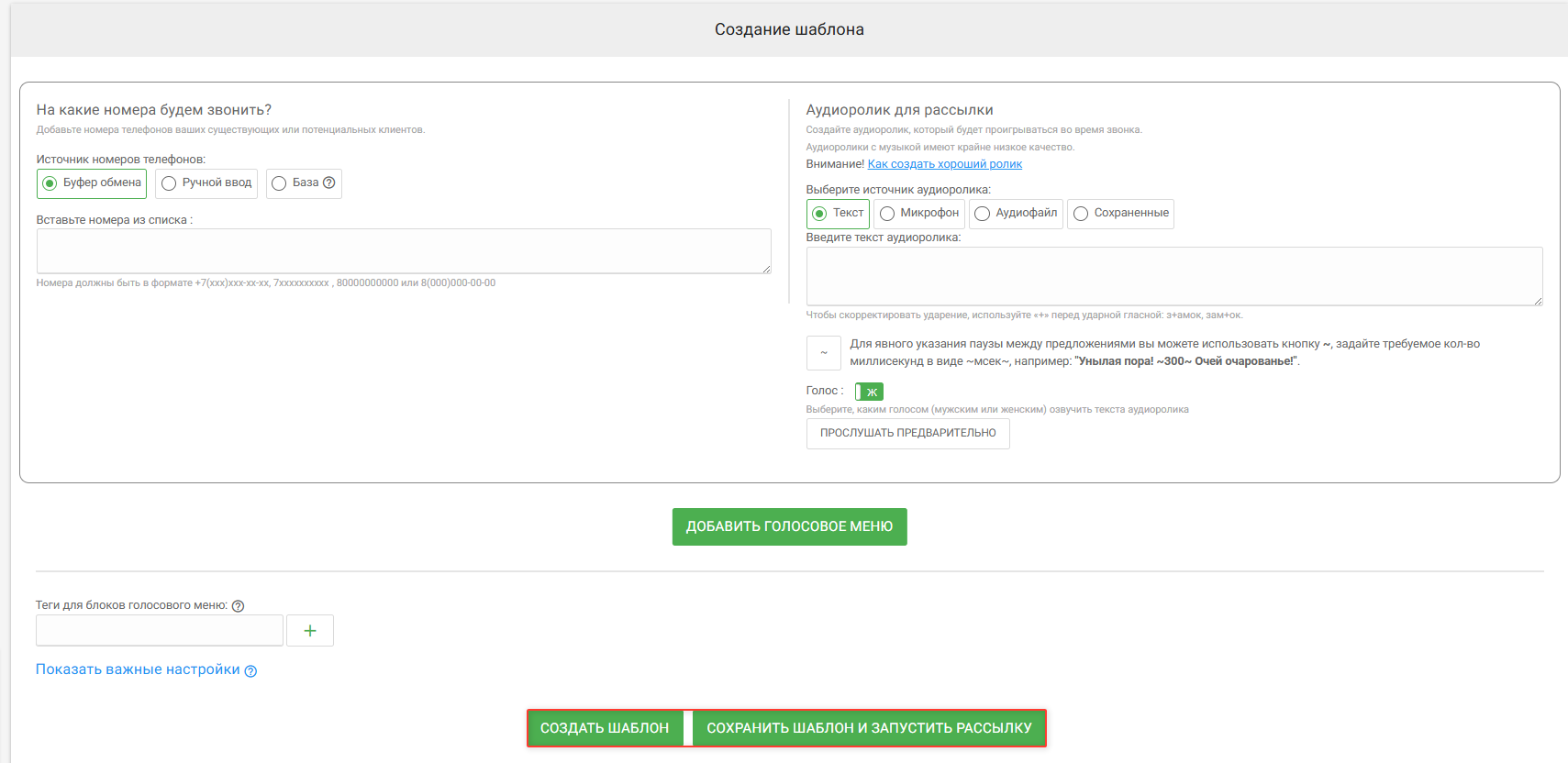The width and height of the screenshot is (1568, 763).
Task: Choose Сохраненные audio source option
Action: (x=1120, y=214)
